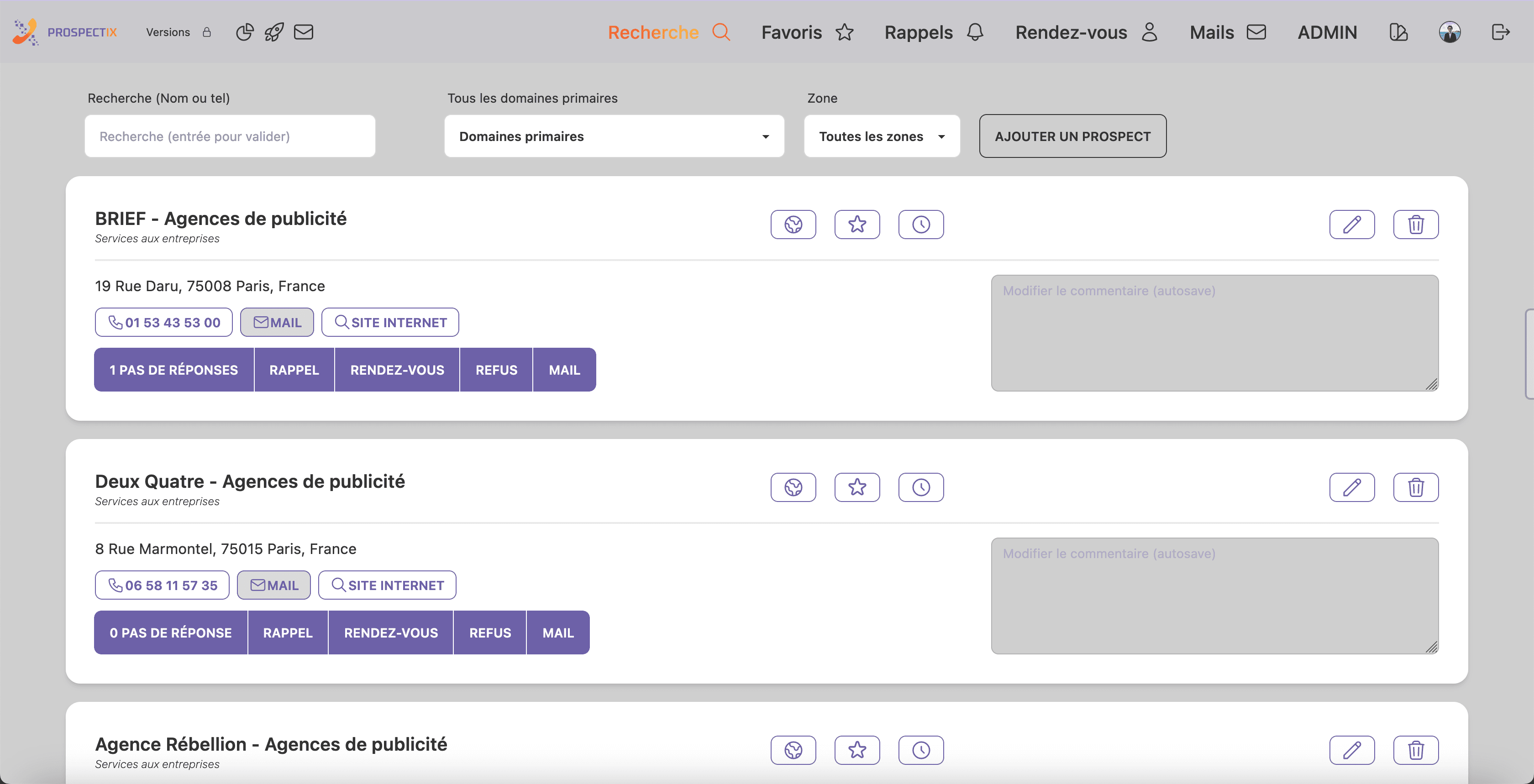The width and height of the screenshot is (1534, 784).
Task: Click the globe icon for Agence Rébellion
Action: pos(793,750)
